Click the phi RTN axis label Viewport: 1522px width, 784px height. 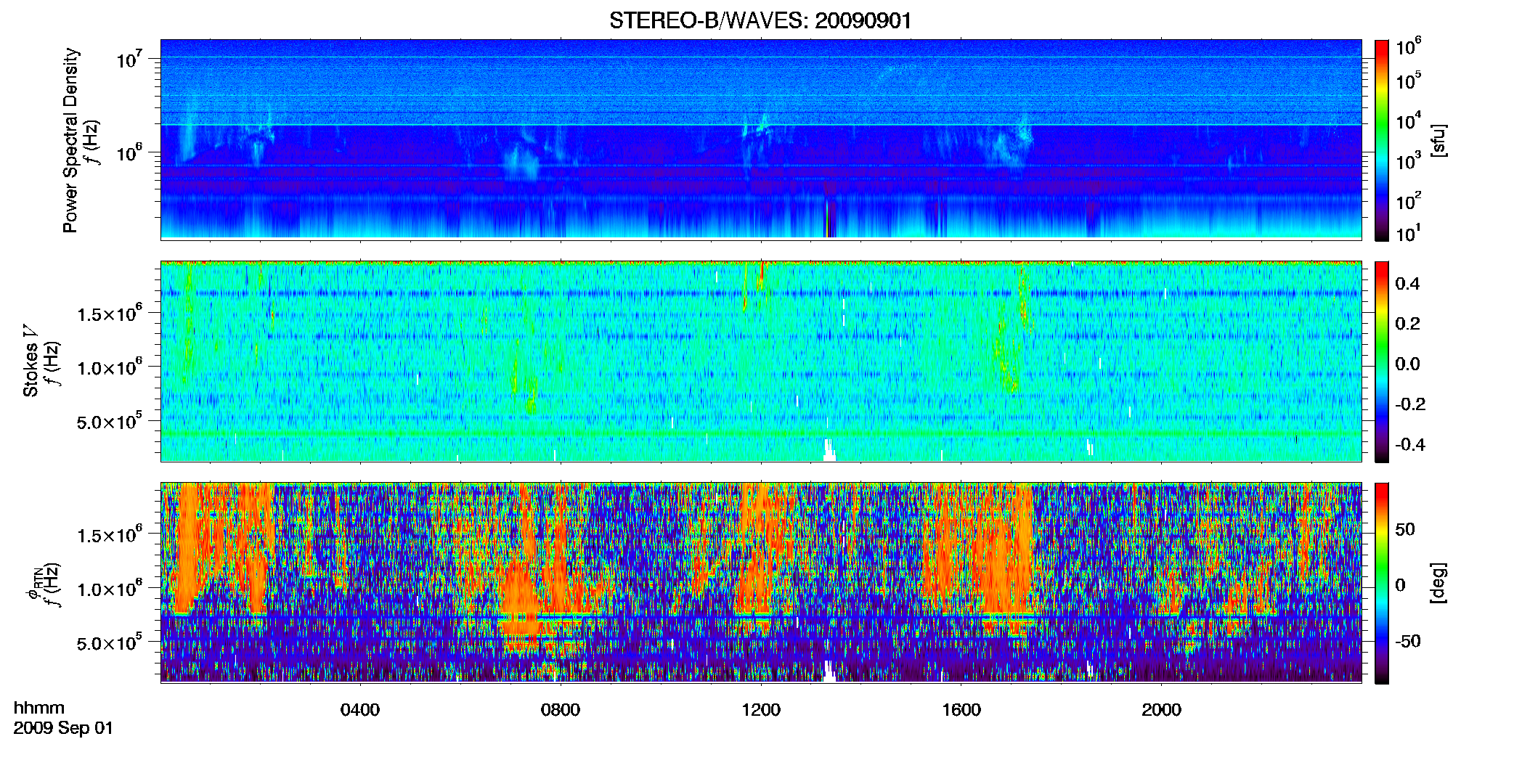[34, 584]
